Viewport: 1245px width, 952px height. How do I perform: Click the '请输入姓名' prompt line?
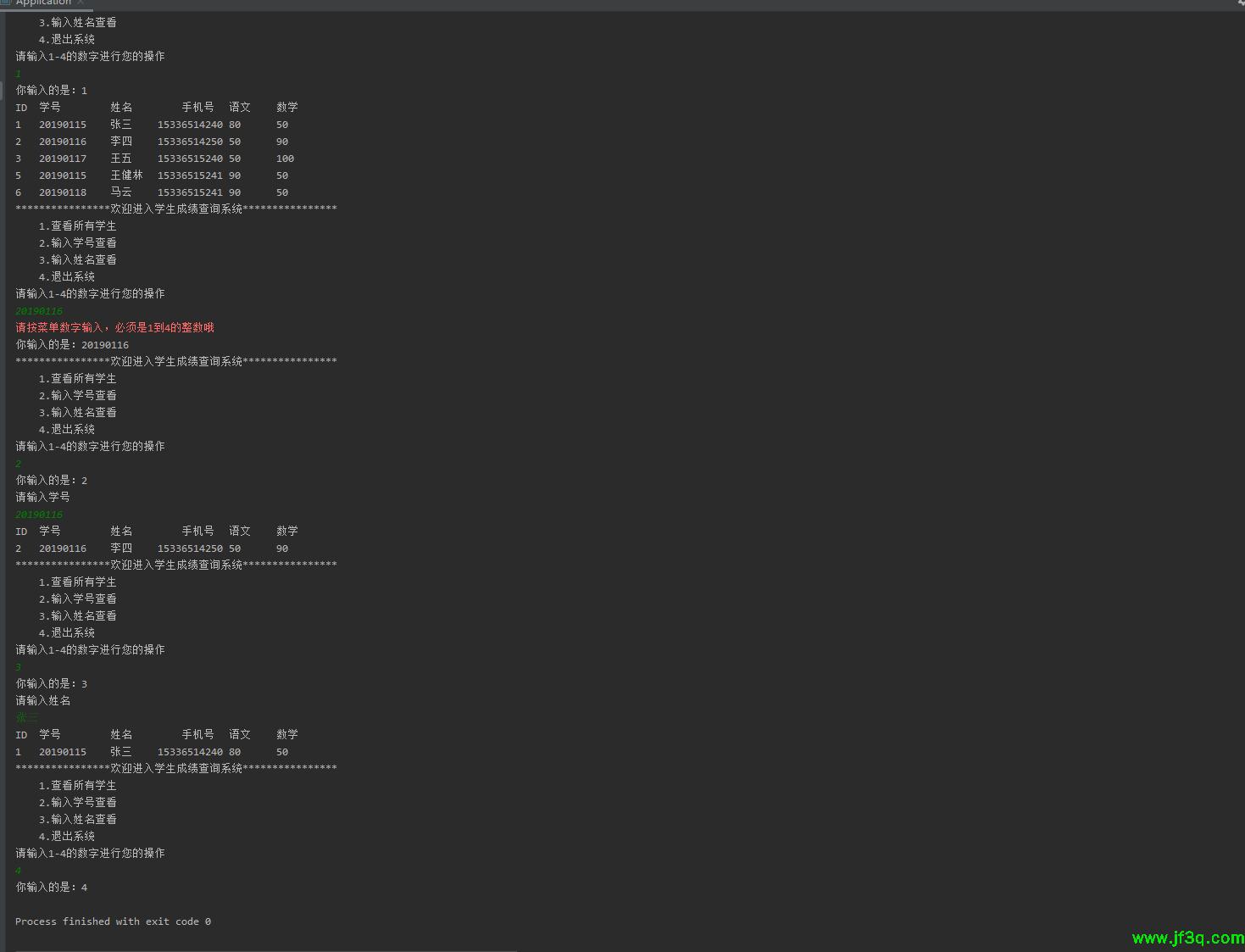tap(42, 701)
